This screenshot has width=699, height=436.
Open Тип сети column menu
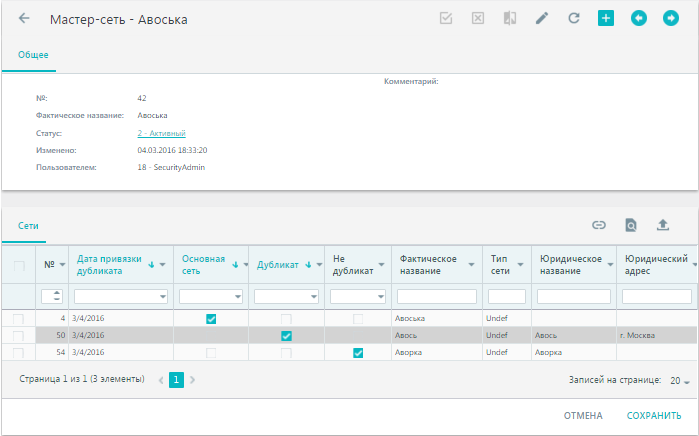click(x=520, y=265)
